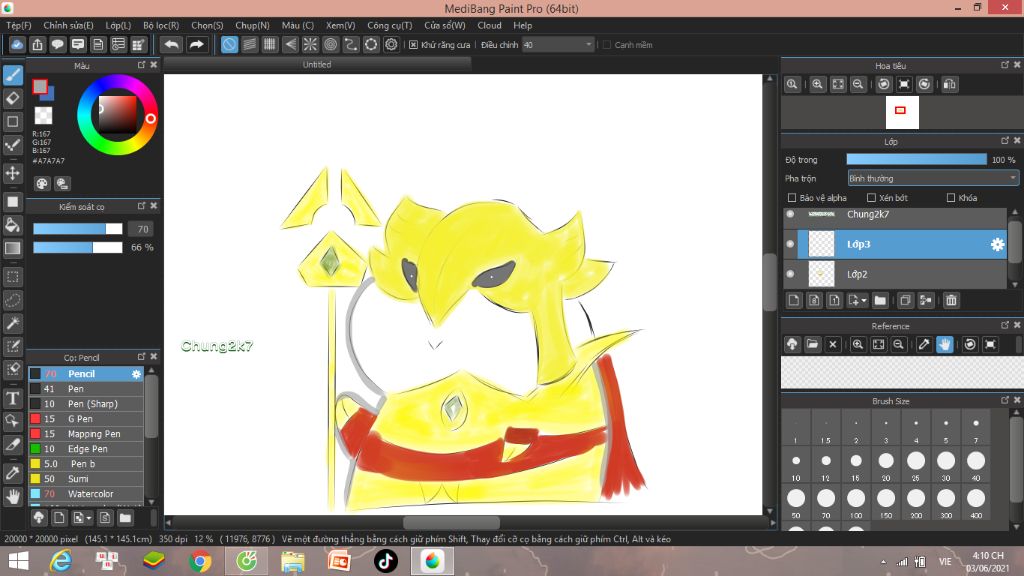Enable concentric circle snap guide
This screenshot has width=1024, height=576.
click(x=330, y=44)
